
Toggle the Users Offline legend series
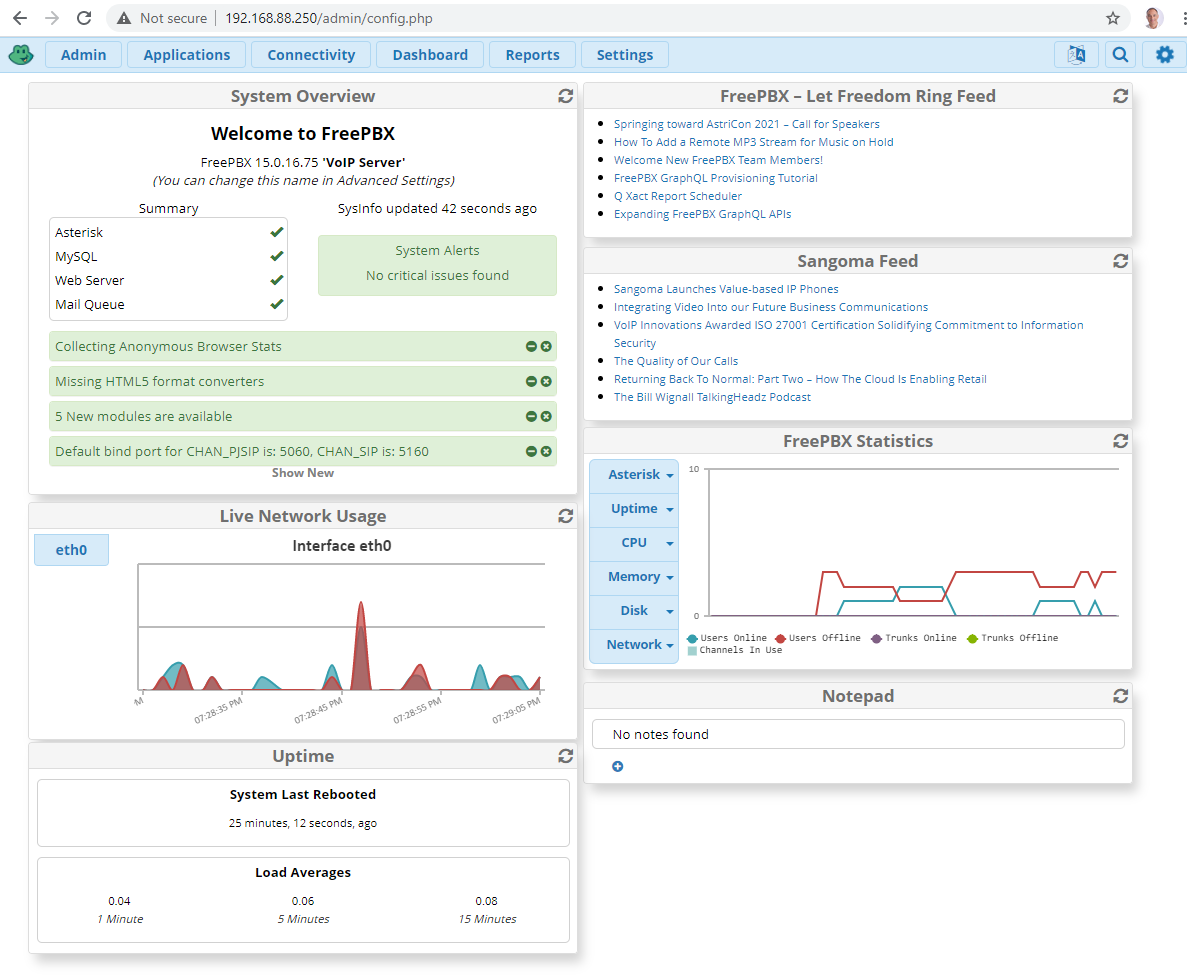(x=818, y=638)
